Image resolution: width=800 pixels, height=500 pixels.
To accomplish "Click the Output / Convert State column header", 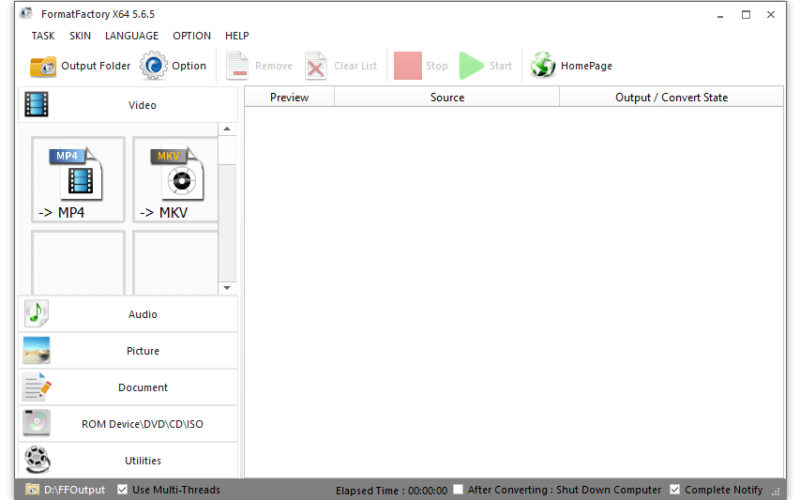I will (x=671, y=97).
